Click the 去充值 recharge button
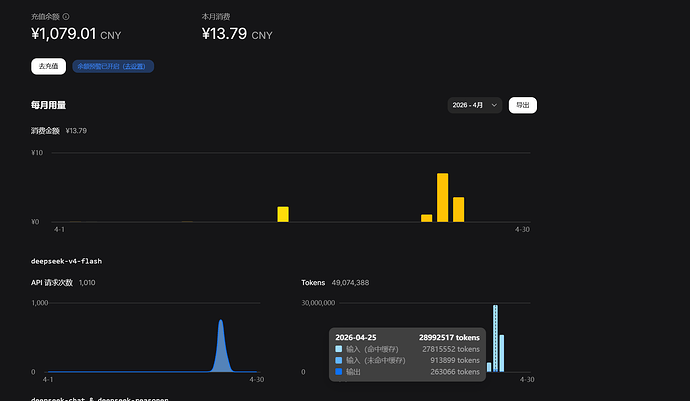The image size is (690, 401). pos(48,66)
